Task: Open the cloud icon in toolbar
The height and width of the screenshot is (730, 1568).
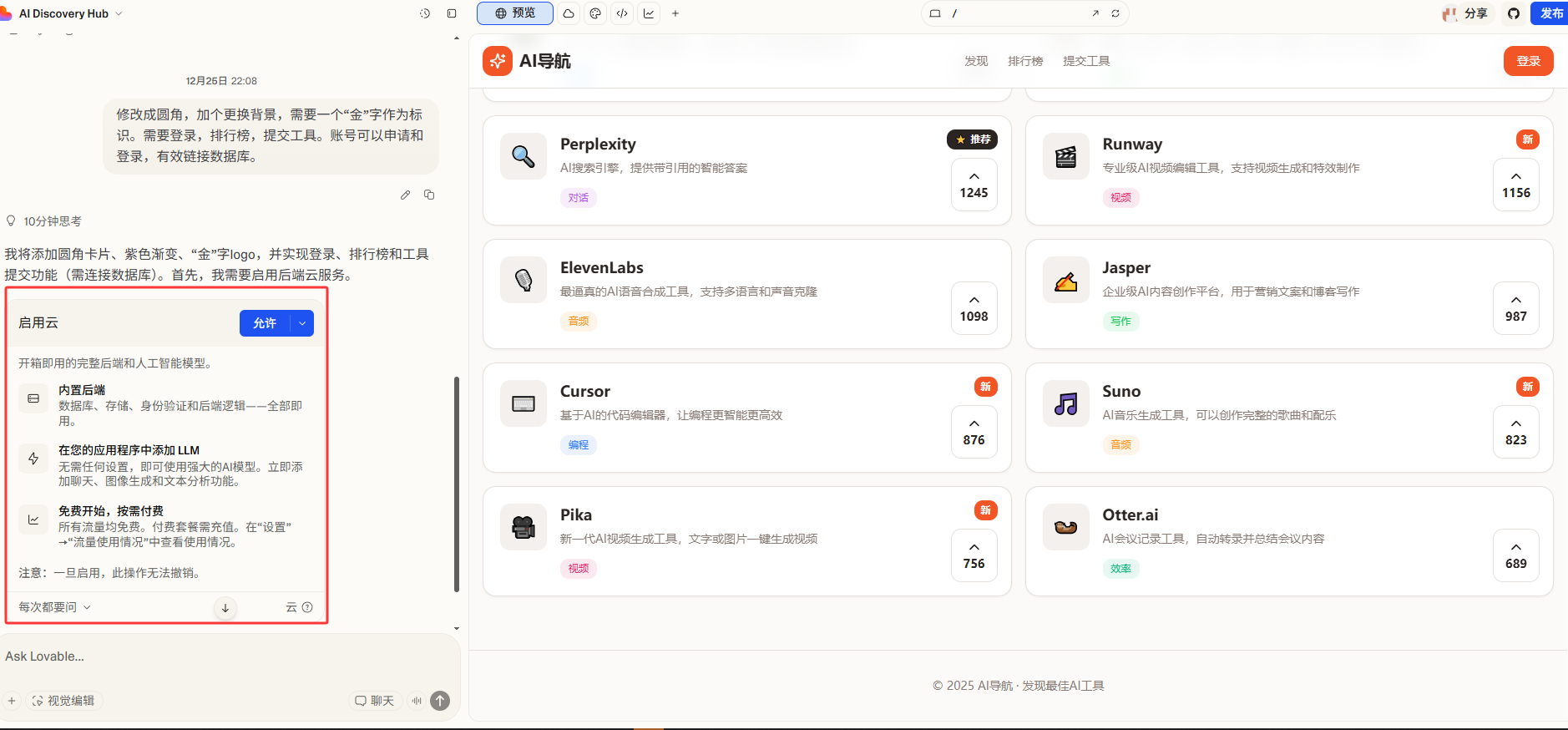Action: [x=569, y=13]
